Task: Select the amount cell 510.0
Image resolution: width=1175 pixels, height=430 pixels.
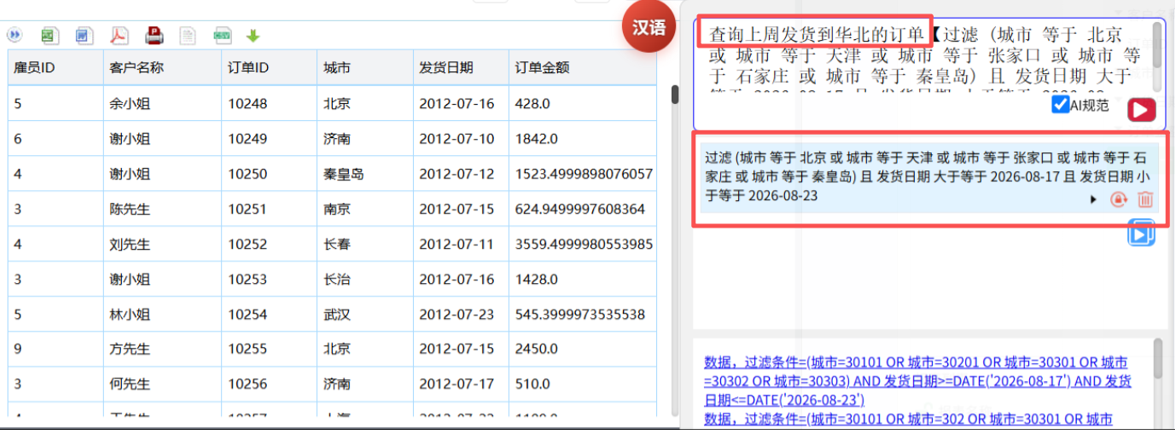Action: 582,384
